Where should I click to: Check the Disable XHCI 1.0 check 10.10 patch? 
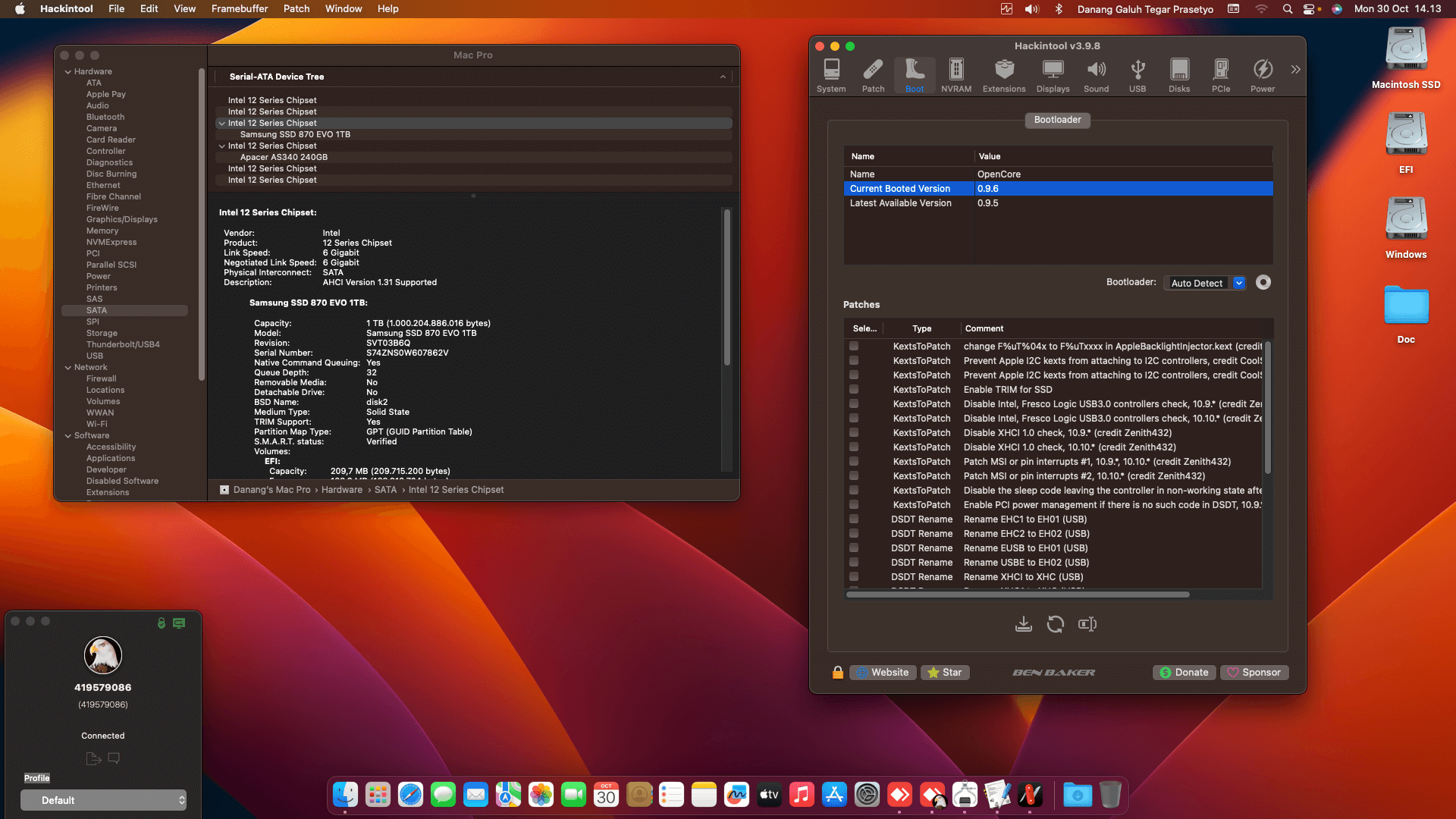pos(854,447)
